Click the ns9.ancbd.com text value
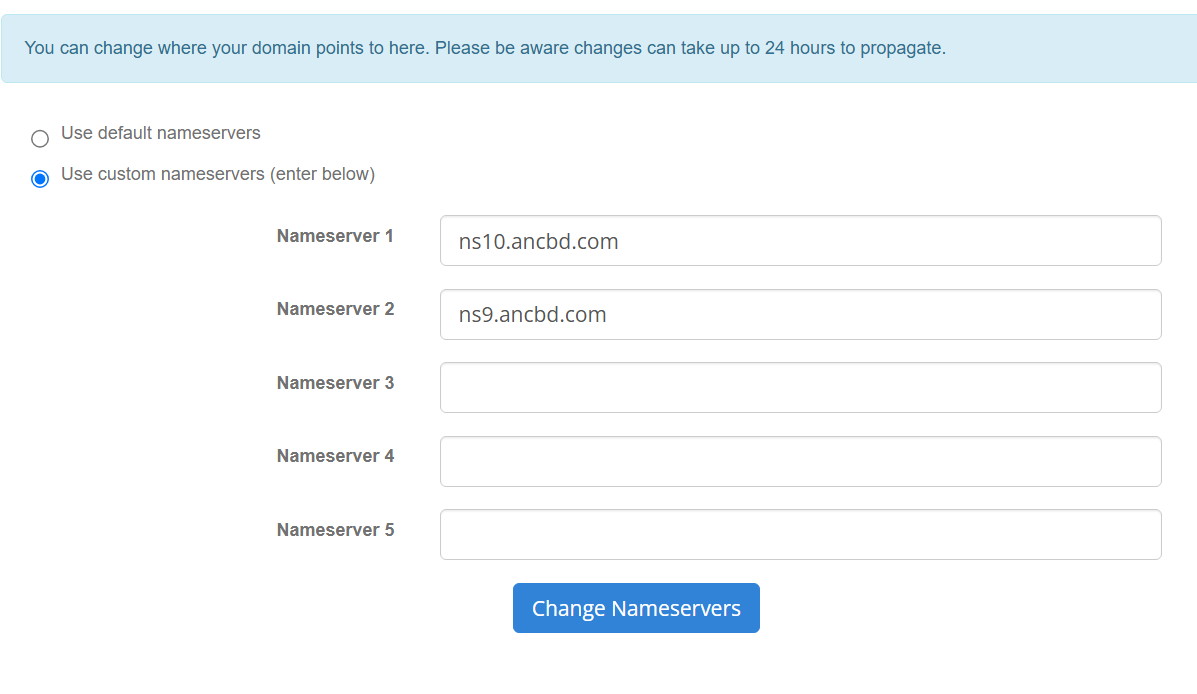 tap(532, 315)
